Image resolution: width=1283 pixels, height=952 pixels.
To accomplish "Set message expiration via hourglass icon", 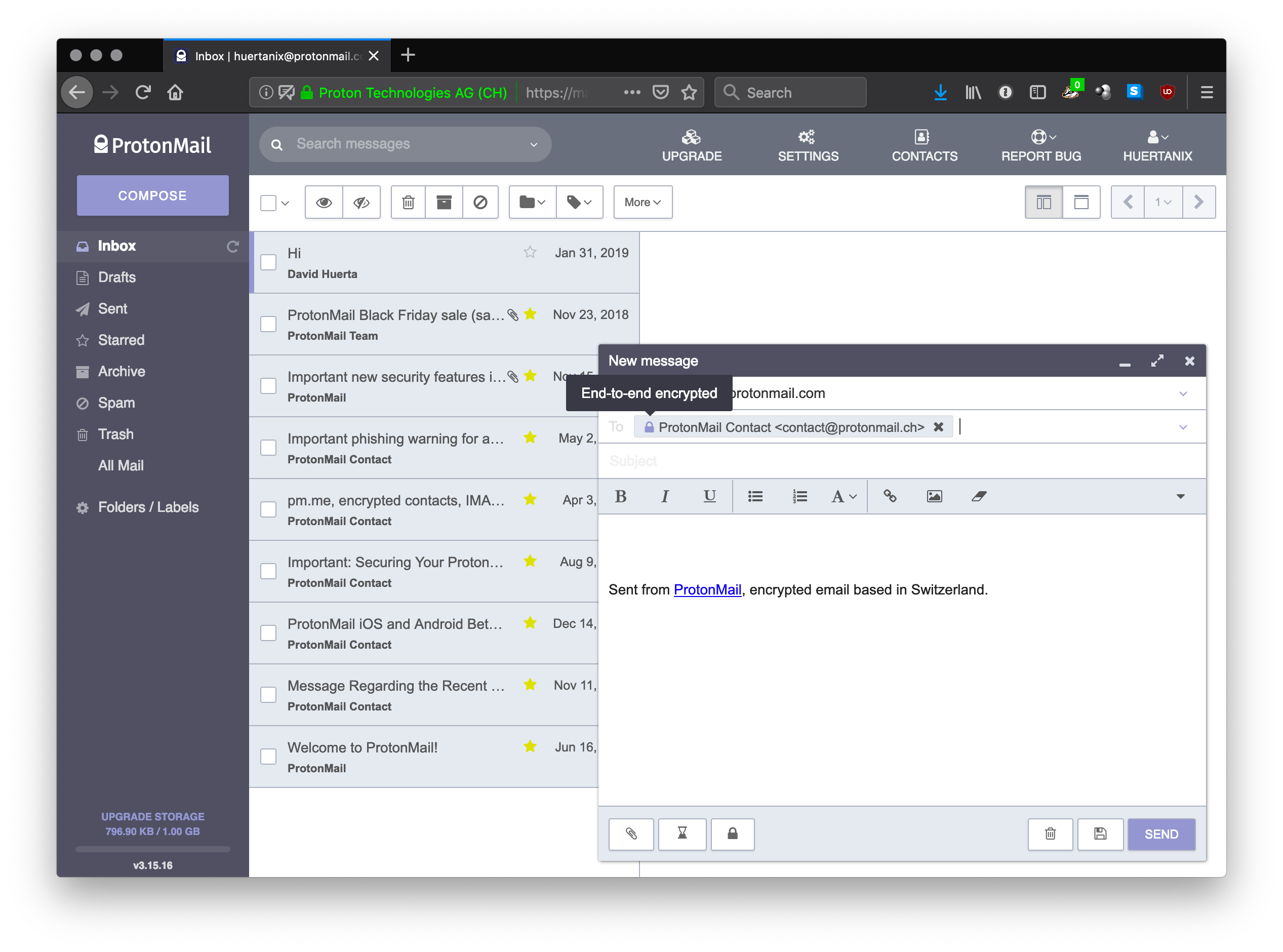I will pyautogui.click(x=682, y=835).
